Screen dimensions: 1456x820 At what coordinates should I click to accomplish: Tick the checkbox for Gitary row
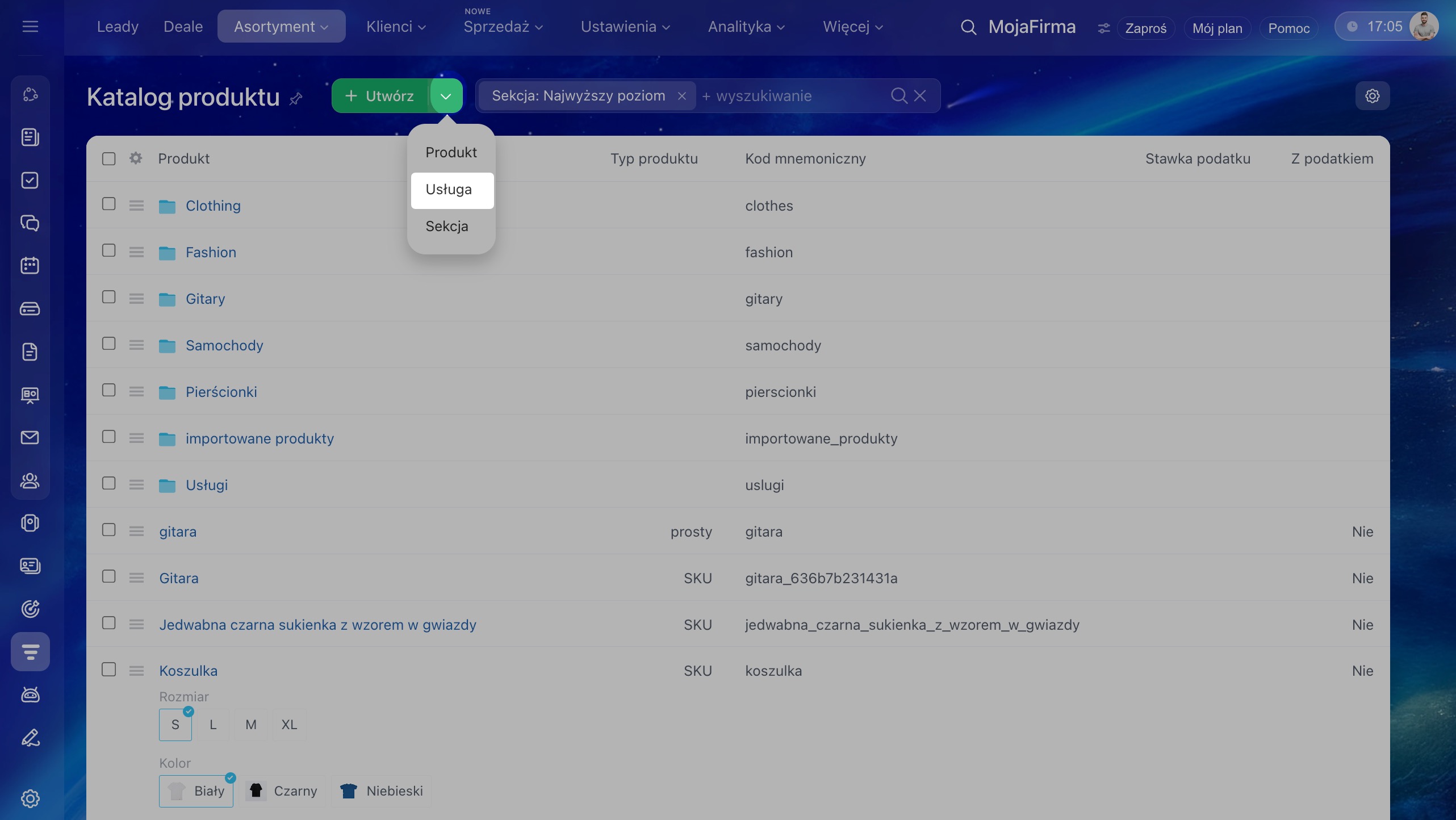tap(108, 297)
